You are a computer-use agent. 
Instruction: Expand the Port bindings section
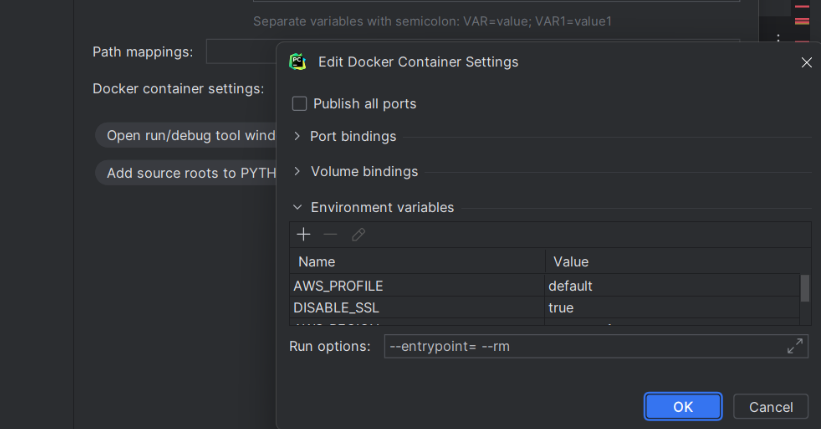[297, 136]
